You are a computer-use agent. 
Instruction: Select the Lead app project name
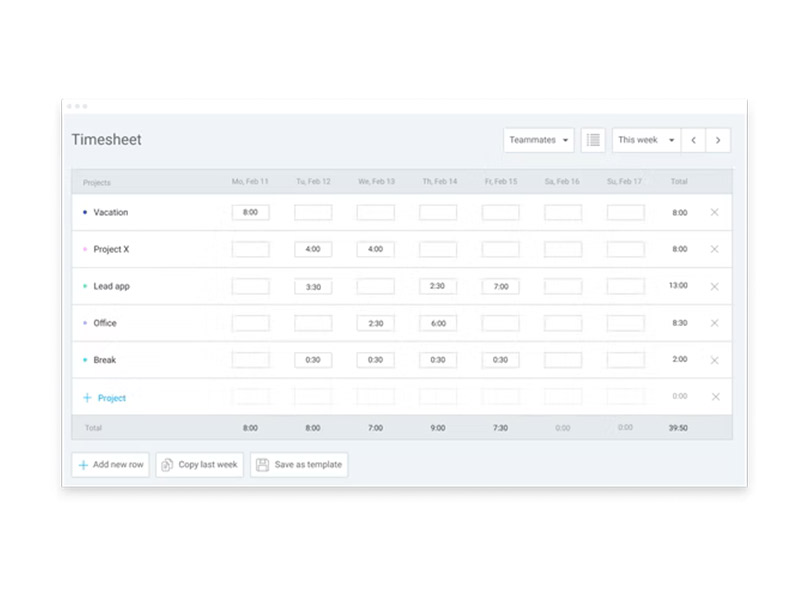coord(111,286)
